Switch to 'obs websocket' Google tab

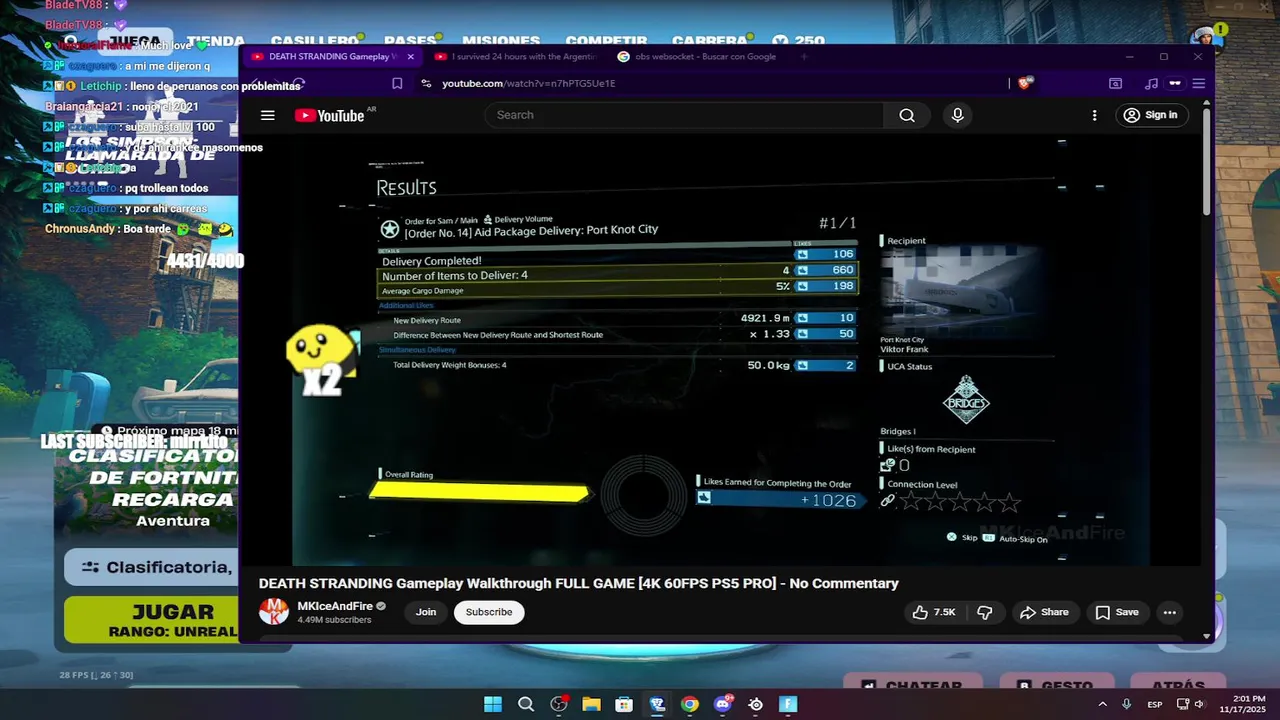(697, 57)
